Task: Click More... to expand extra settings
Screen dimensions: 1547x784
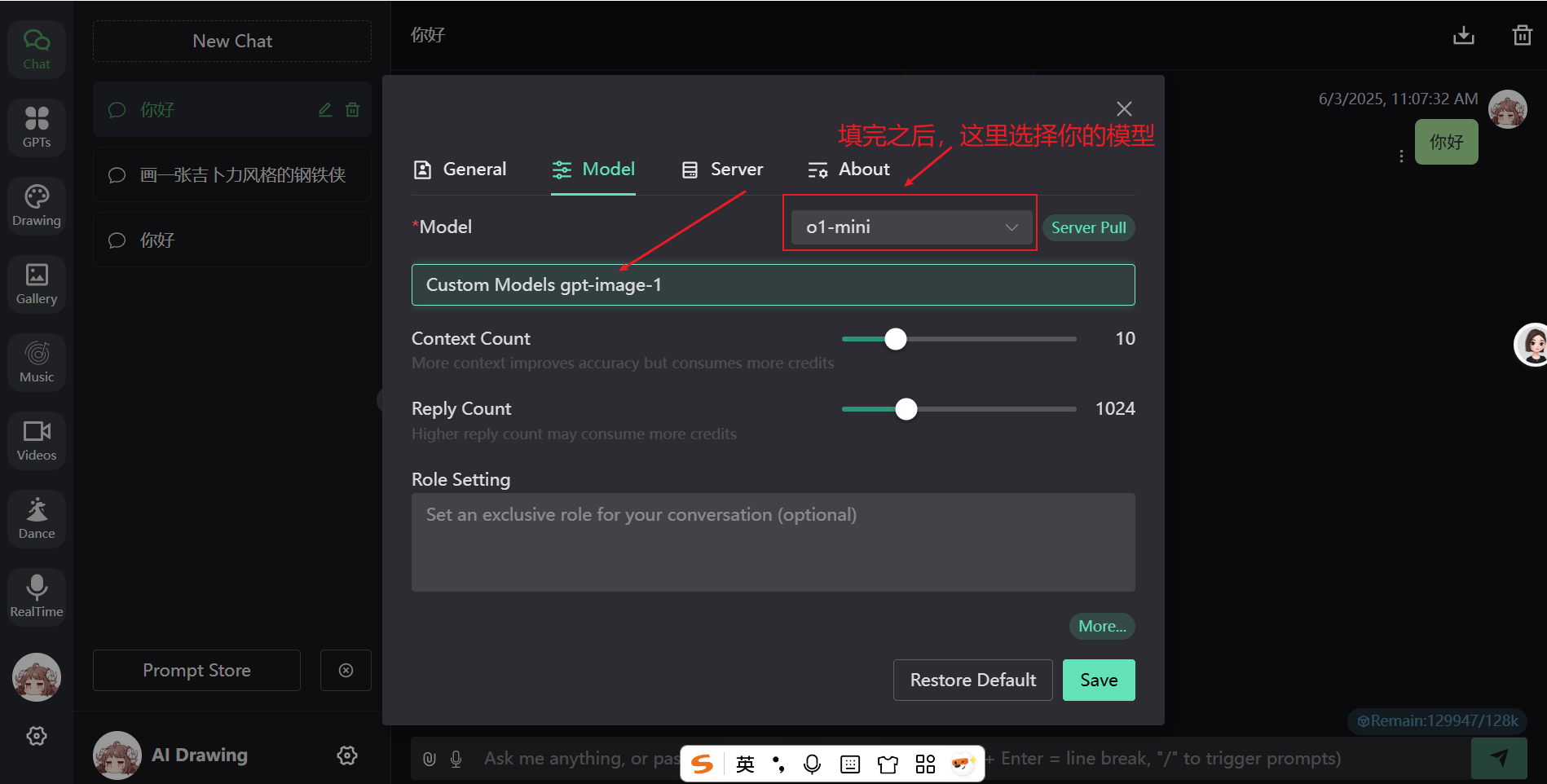Action: tap(1101, 626)
